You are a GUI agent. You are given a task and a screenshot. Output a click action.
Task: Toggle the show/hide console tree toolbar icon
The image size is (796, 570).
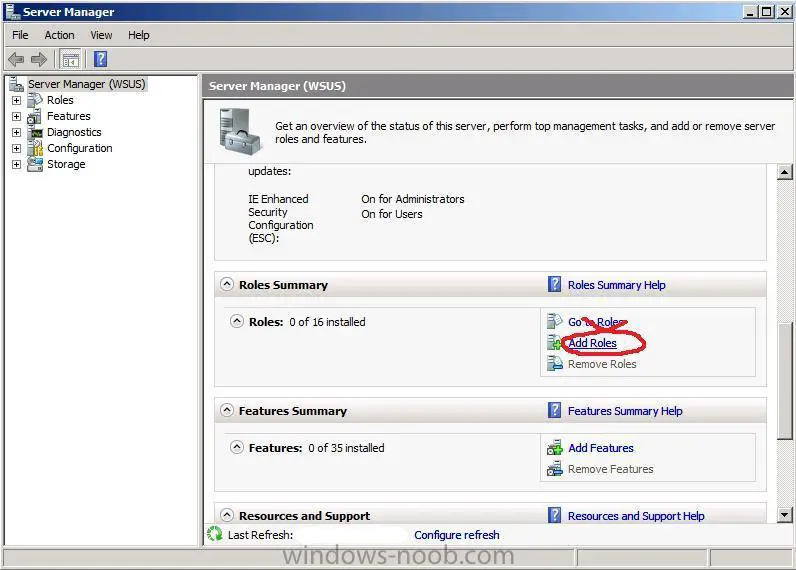coord(71,59)
